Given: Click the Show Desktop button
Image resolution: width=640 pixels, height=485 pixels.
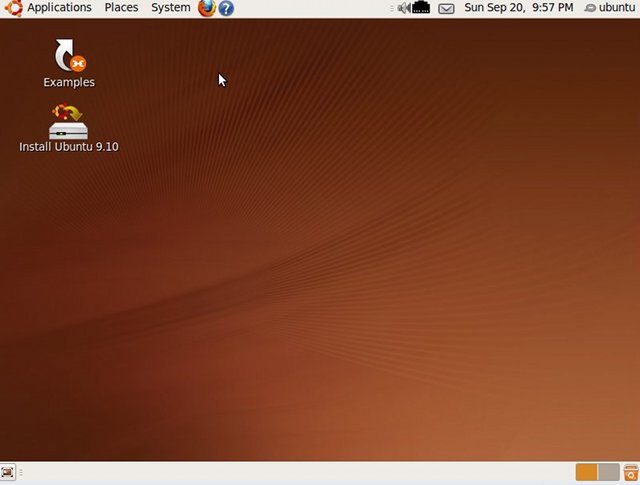Looking at the screenshot, I should (7, 473).
